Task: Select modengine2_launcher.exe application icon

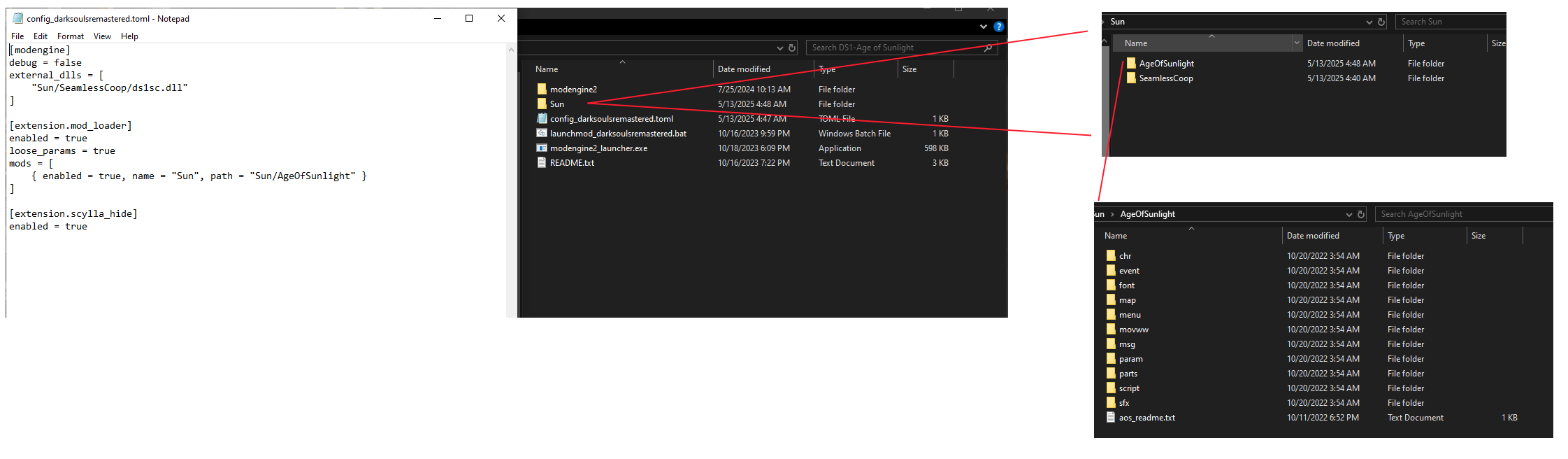Action: [542, 148]
